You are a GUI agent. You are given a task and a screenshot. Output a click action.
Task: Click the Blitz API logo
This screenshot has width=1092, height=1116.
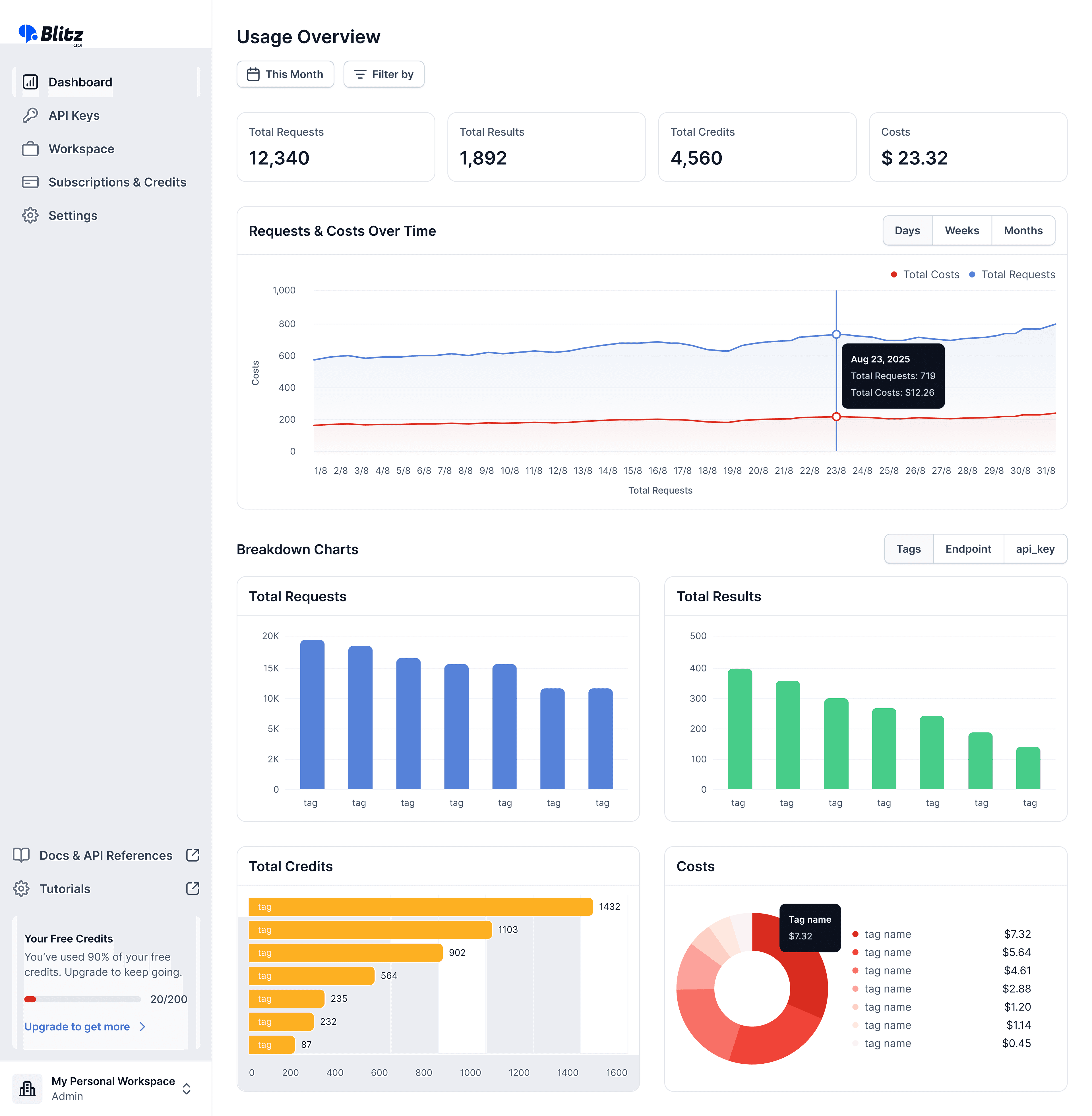tap(51, 34)
